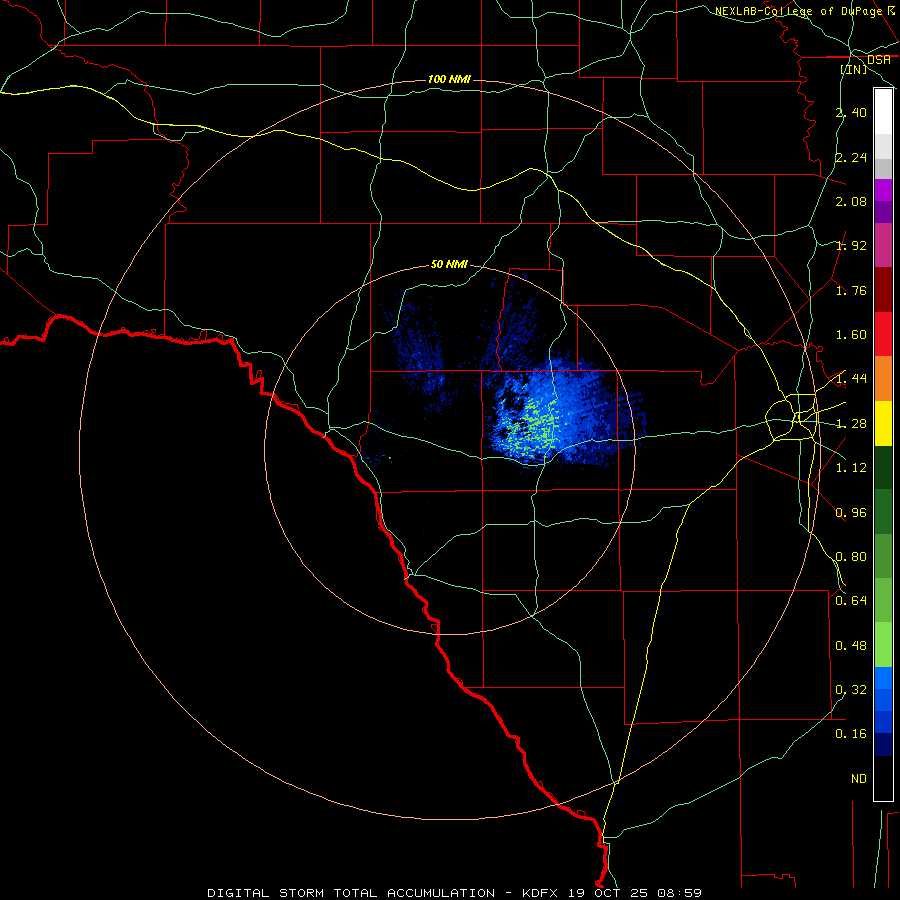Click the '2.24' legend value

click(x=851, y=157)
